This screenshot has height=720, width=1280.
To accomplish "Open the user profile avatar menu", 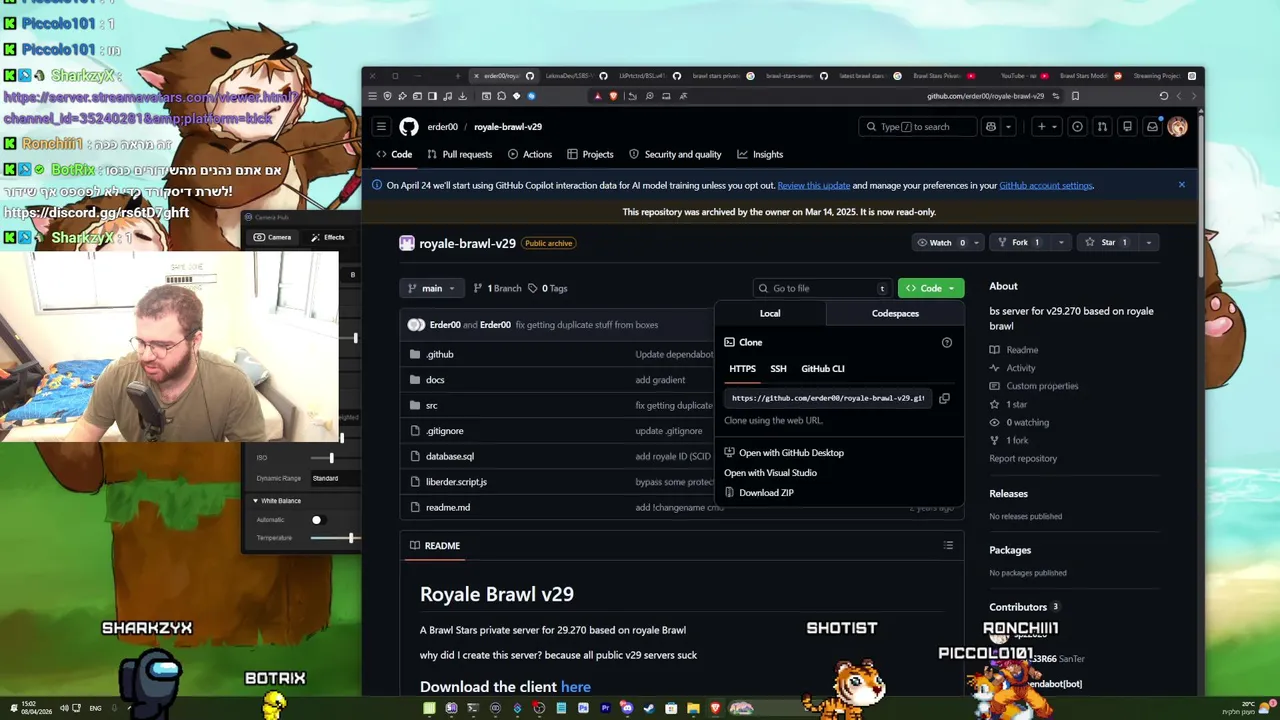I will pos(1177,127).
